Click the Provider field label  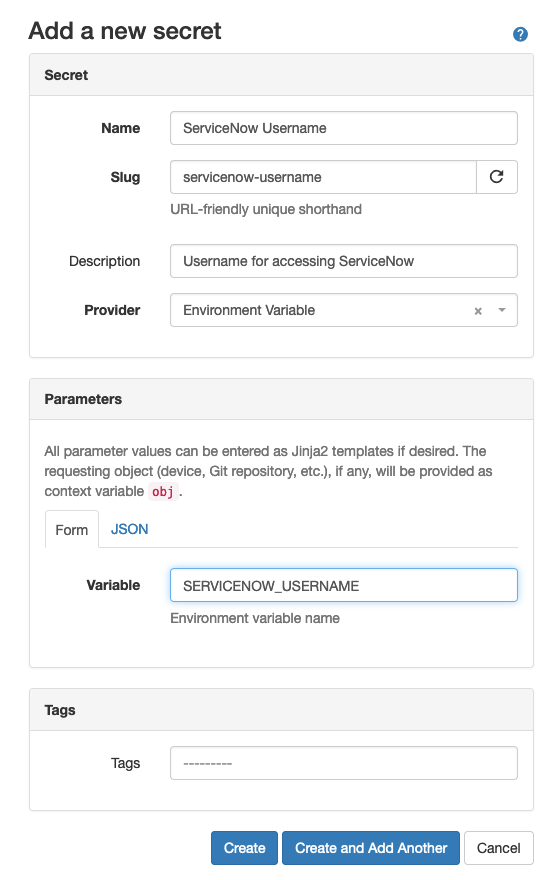(112, 310)
